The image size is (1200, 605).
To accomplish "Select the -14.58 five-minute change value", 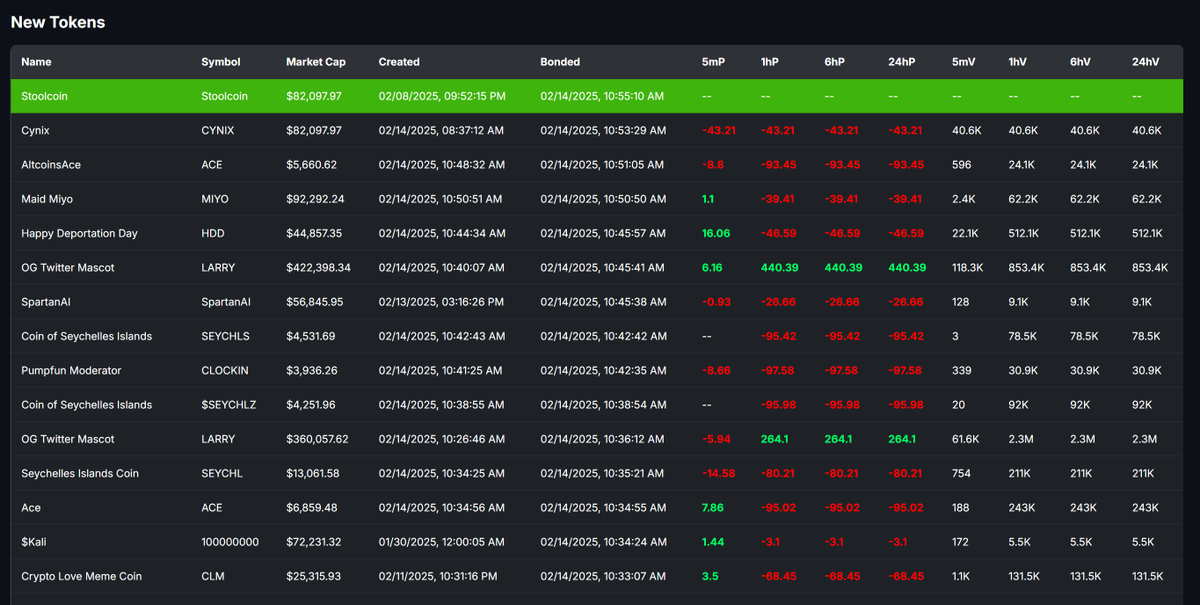I will coord(718,473).
